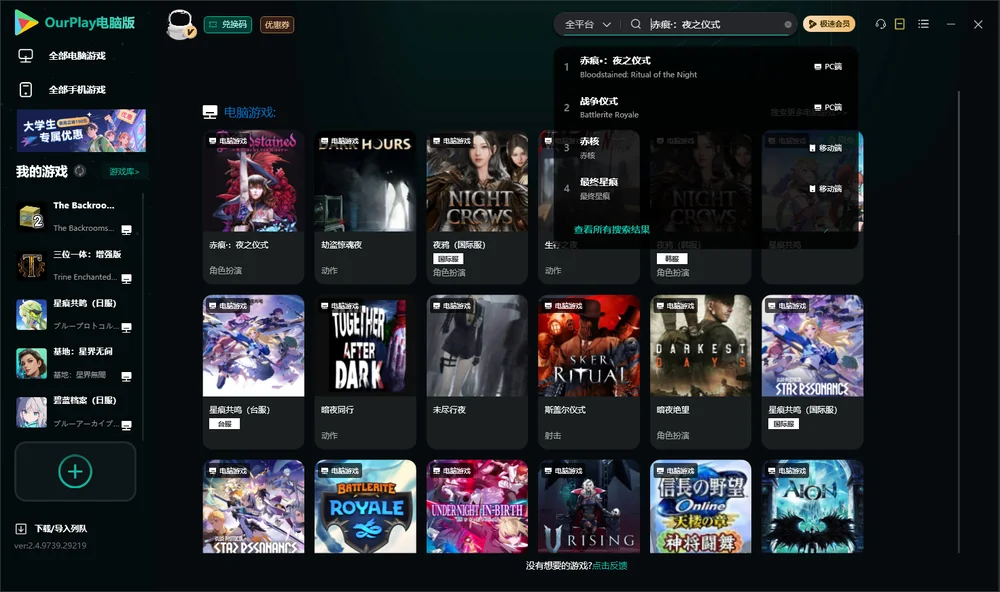Open The Backrooms game in my games
This screenshot has width=1000, height=592.
click(75, 216)
